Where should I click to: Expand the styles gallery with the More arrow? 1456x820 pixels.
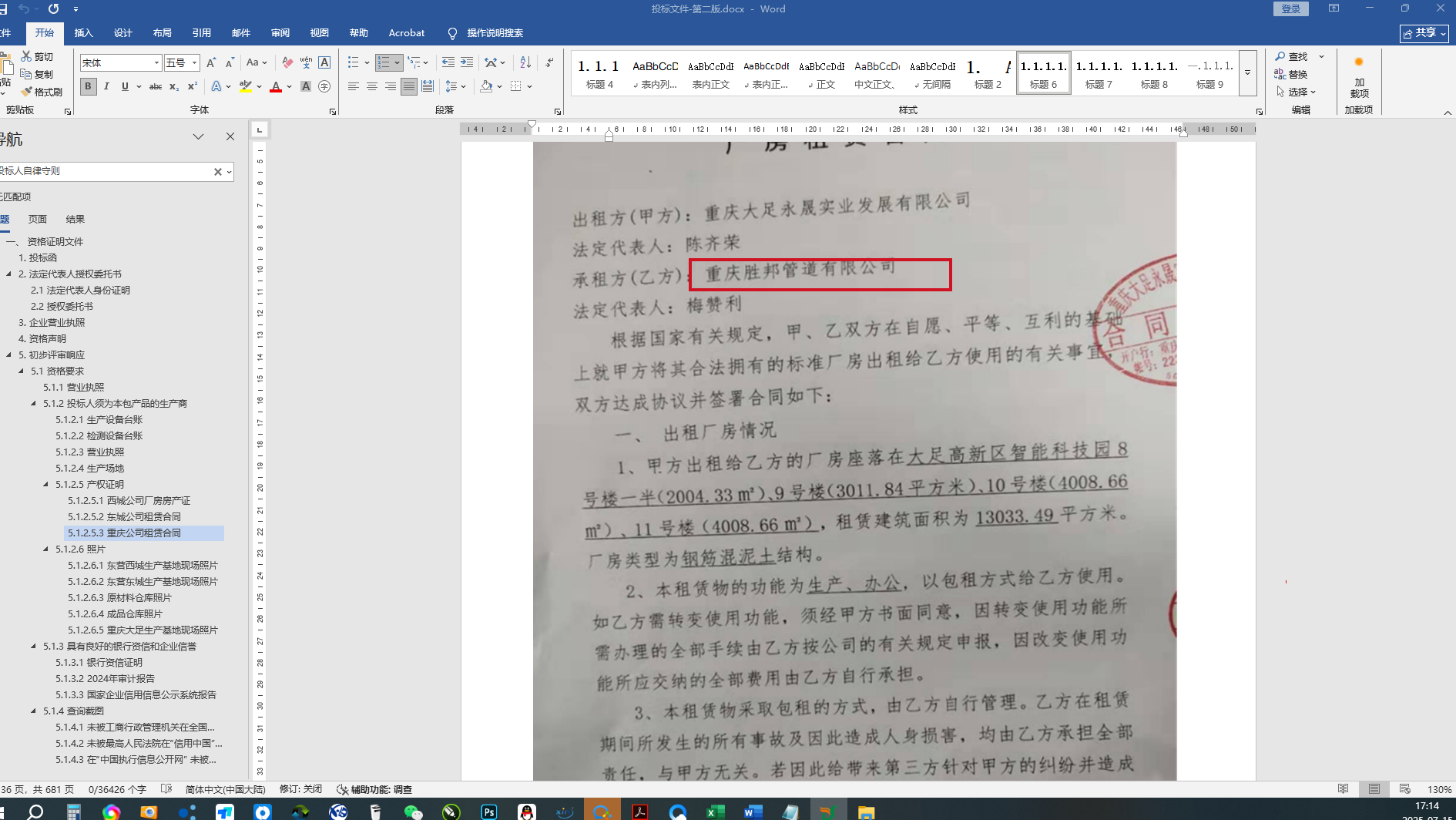1247,73
